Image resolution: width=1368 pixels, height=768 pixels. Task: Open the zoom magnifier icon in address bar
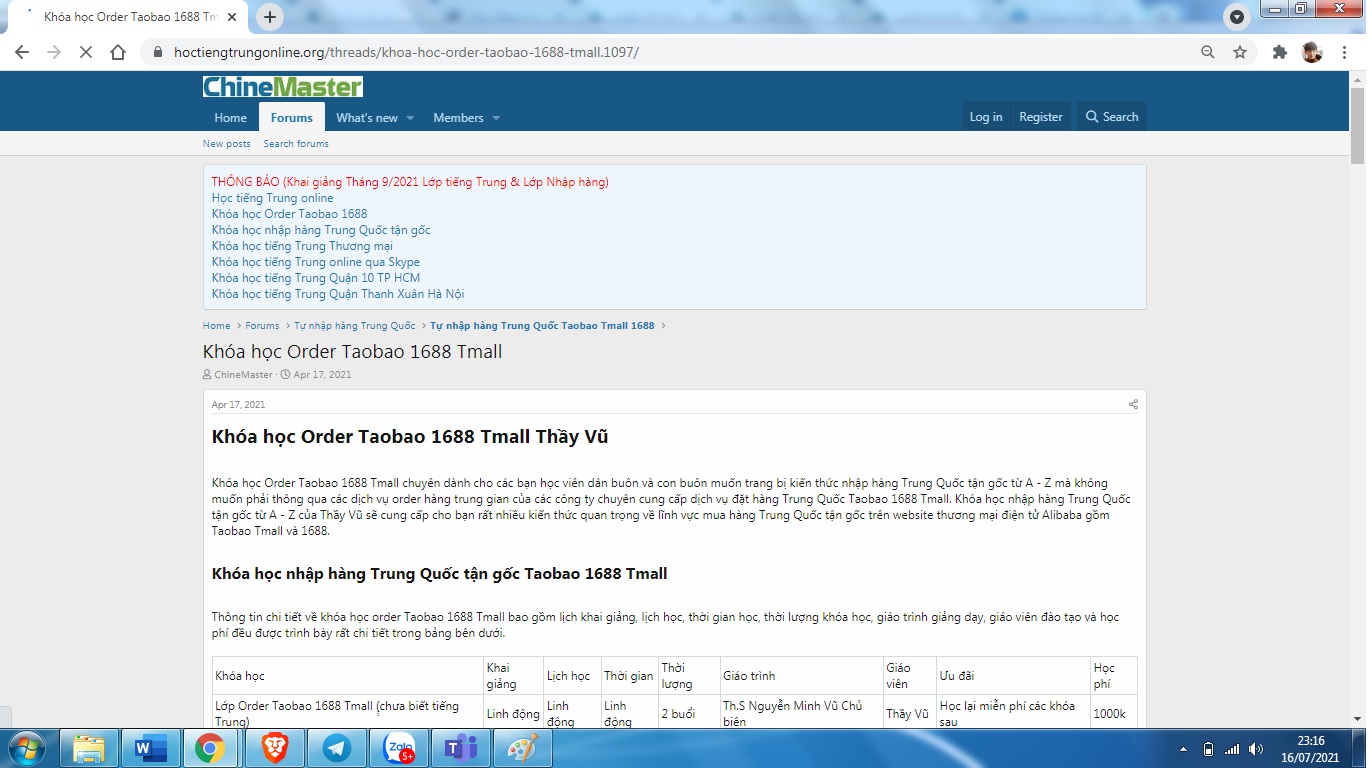click(1208, 52)
